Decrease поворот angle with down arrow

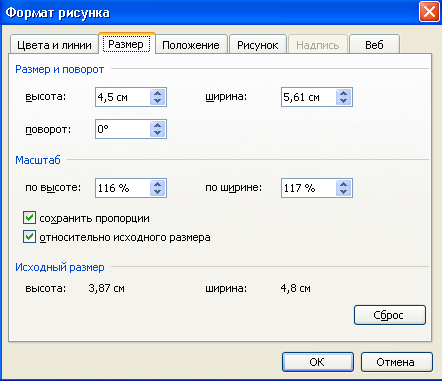click(158, 133)
